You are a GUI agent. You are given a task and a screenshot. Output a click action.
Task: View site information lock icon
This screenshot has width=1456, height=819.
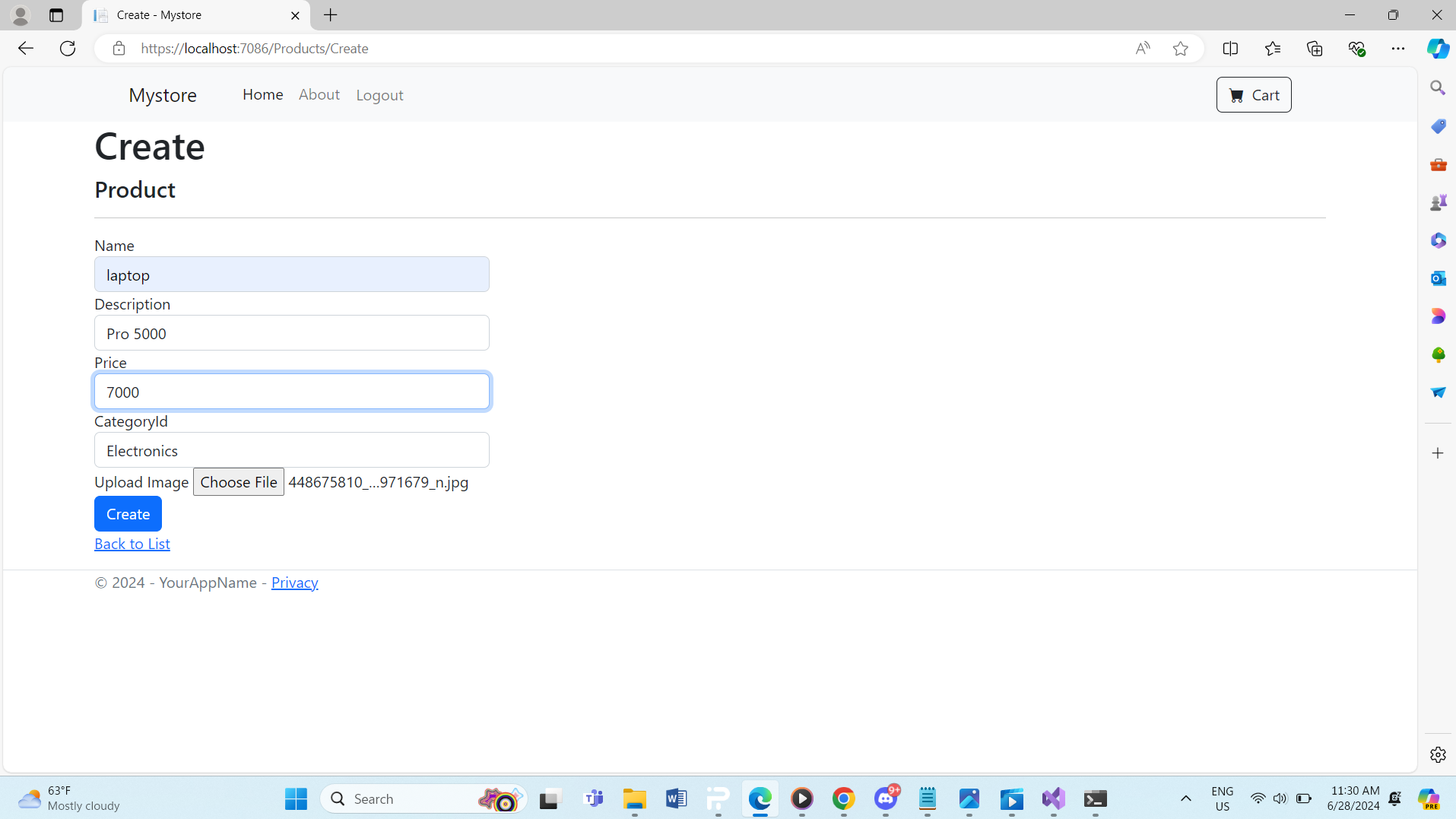click(119, 49)
